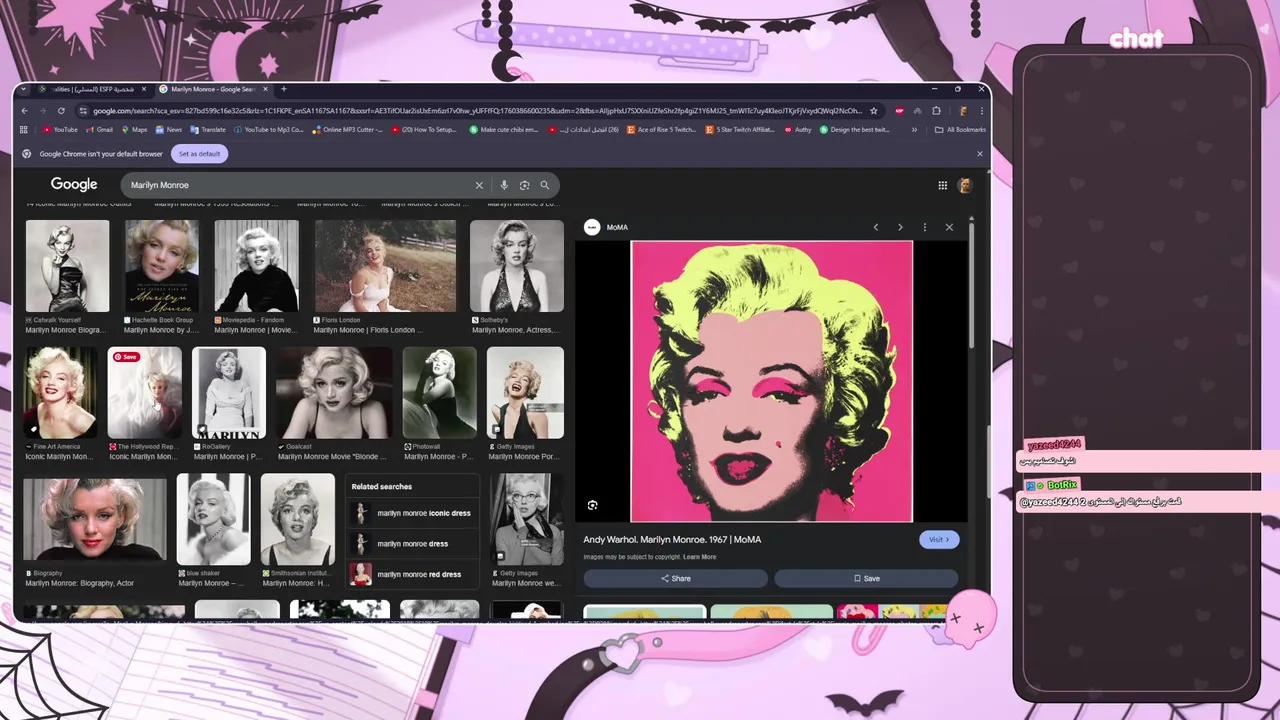Click the Google logo
The image size is (1280, 720).
click(74, 185)
